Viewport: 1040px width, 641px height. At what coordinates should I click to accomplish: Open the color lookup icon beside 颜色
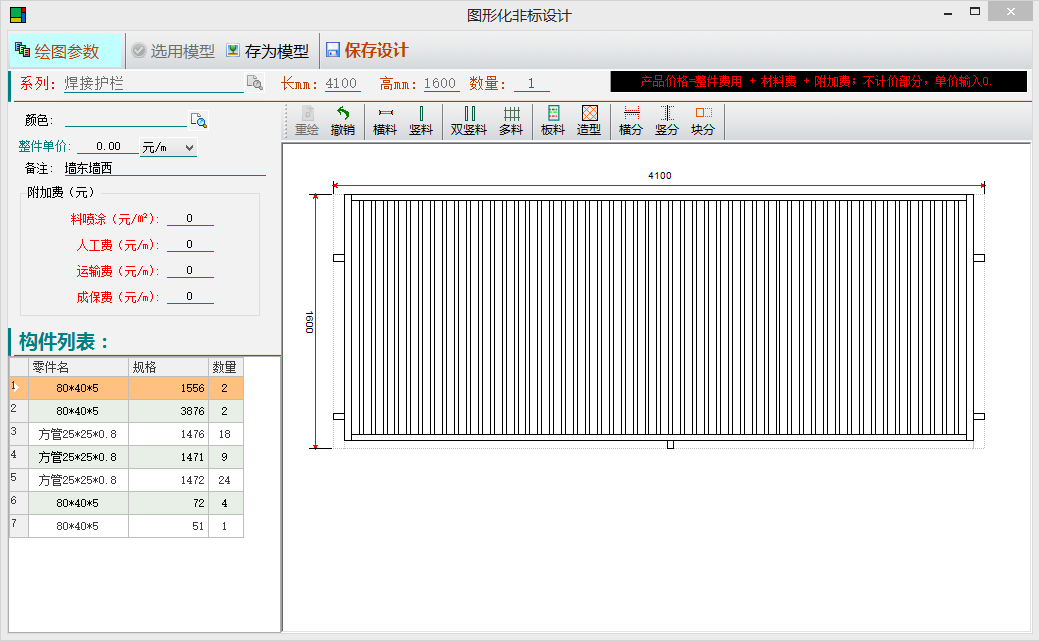click(199, 120)
